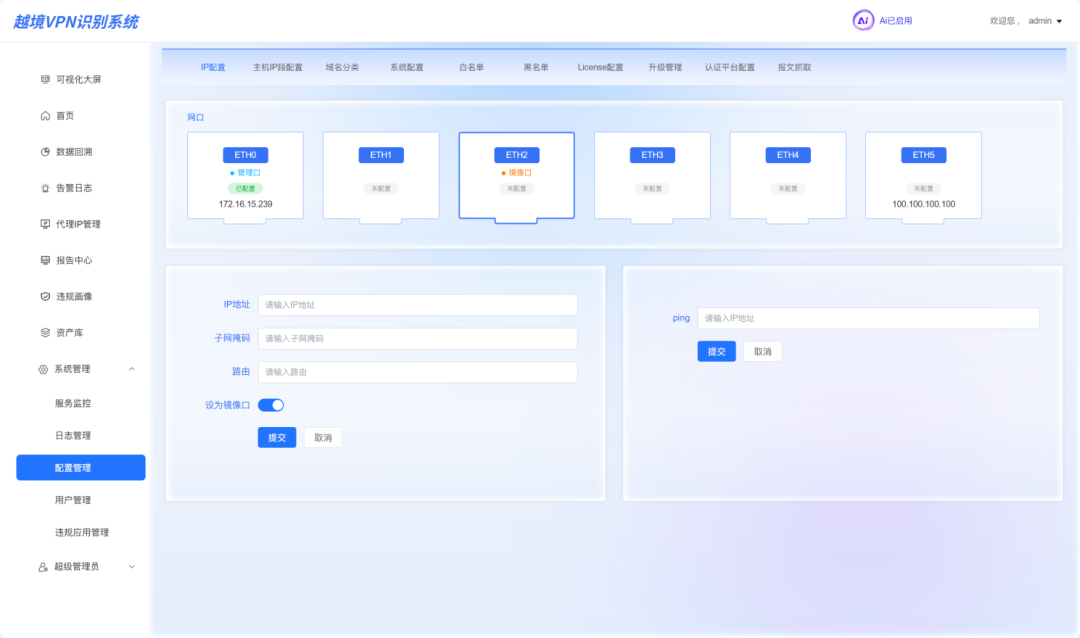The height and width of the screenshot is (638, 1080).
Task: Expand the 超级管理员 menu chevron
Action: [132, 567]
